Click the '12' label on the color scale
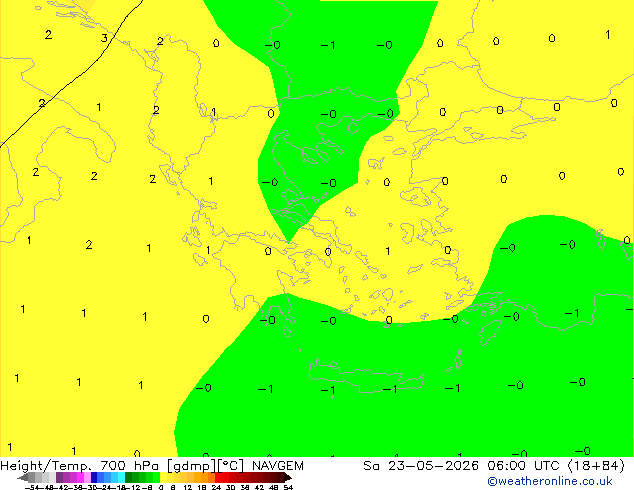 coord(188,487)
